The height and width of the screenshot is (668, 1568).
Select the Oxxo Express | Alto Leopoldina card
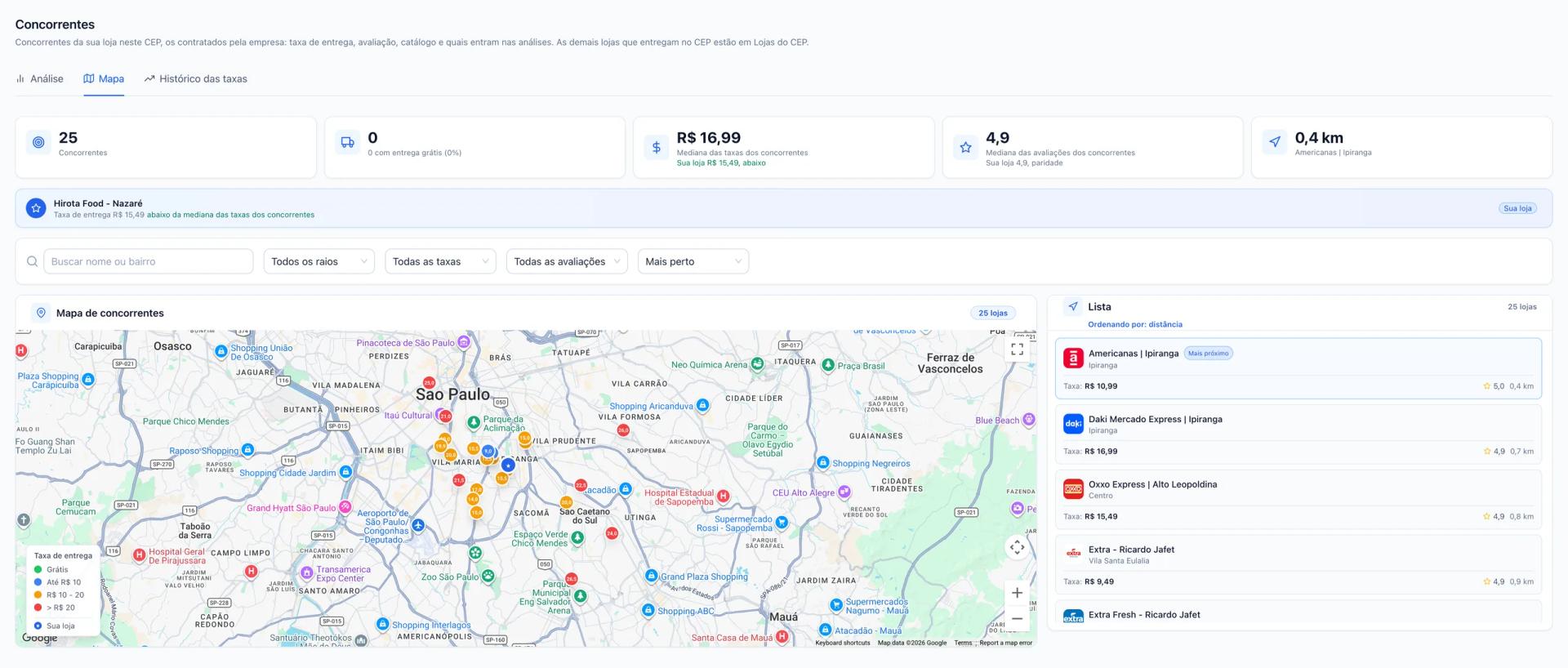point(1298,499)
